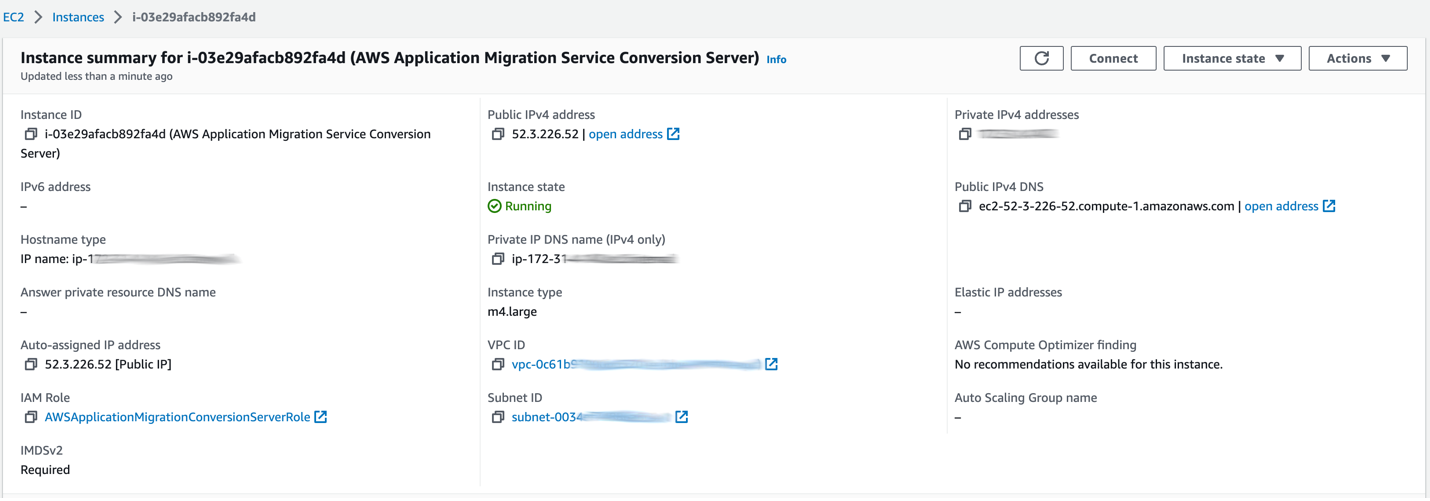Navigate to Instances breadcrumb link
The height and width of the screenshot is (501, 1430).
coord(78,17)
